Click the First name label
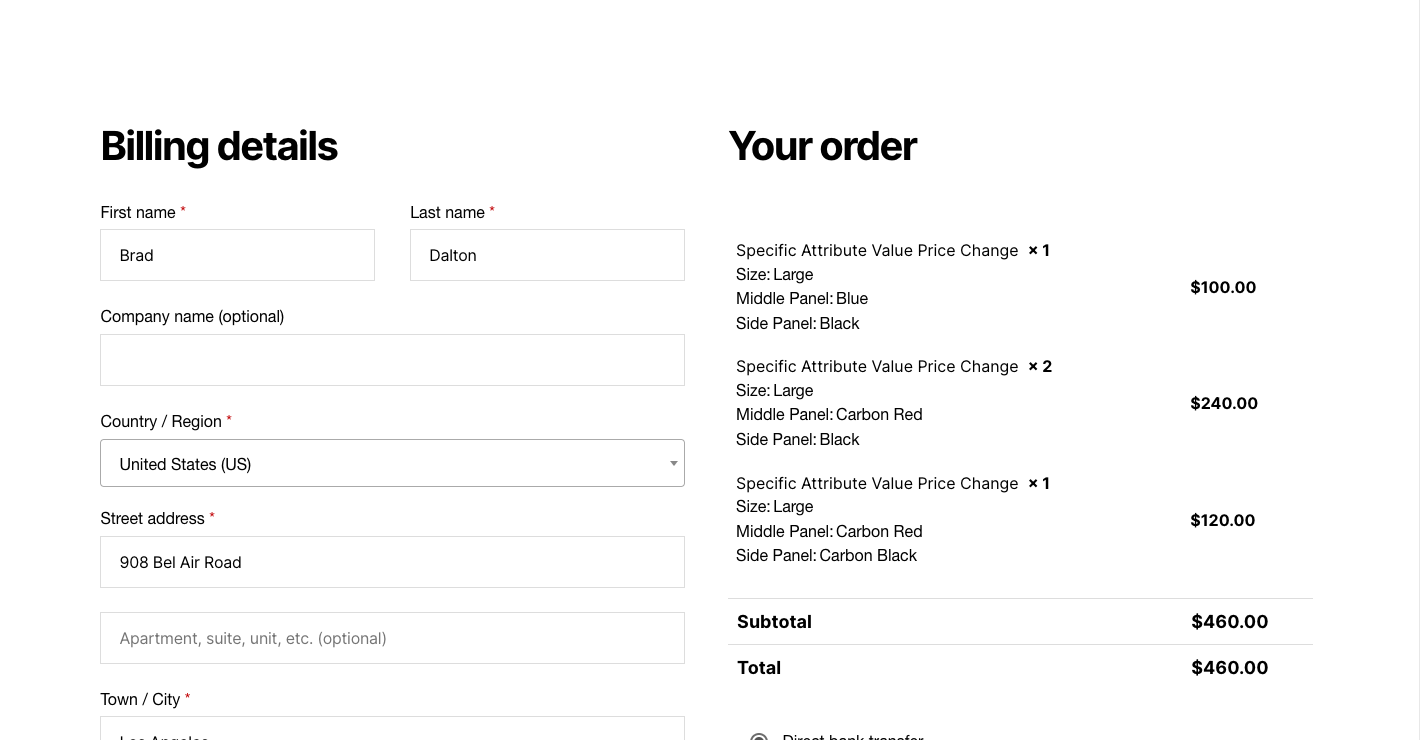This screenshot has height=740, width=1420. pyautogui.click(x=138, y=212)
